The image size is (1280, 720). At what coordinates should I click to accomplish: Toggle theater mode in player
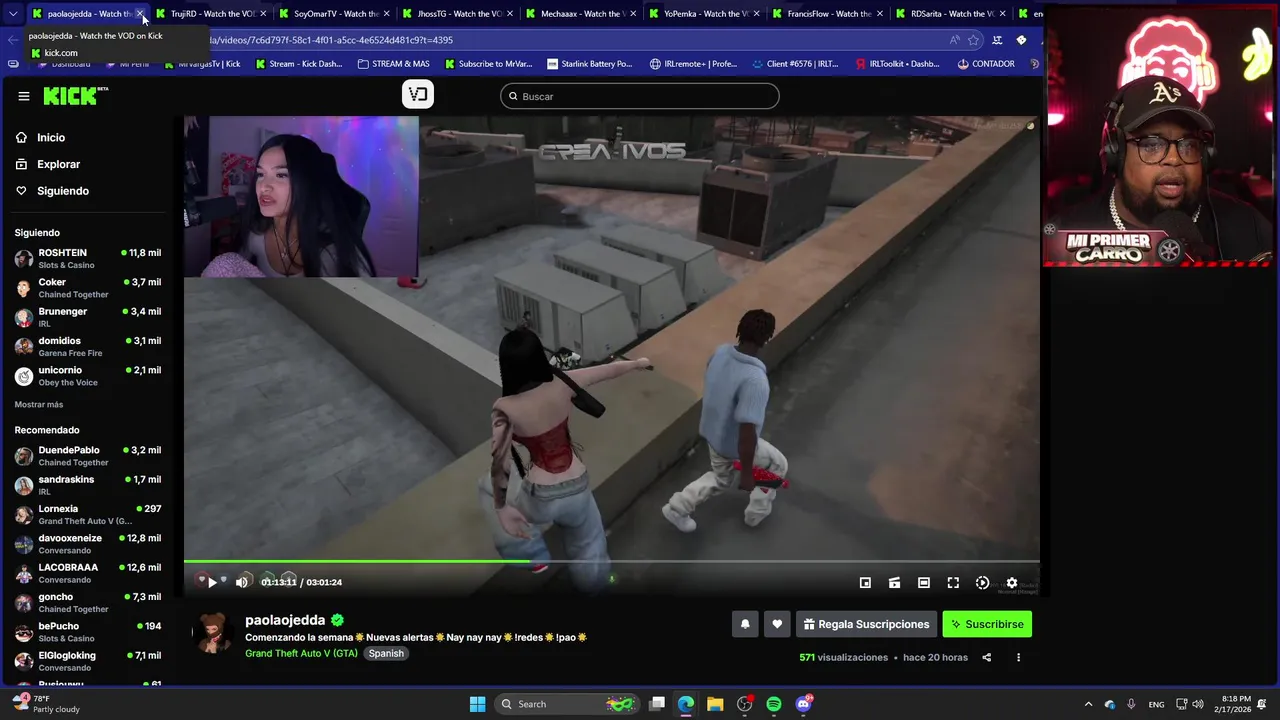[924, 583]
